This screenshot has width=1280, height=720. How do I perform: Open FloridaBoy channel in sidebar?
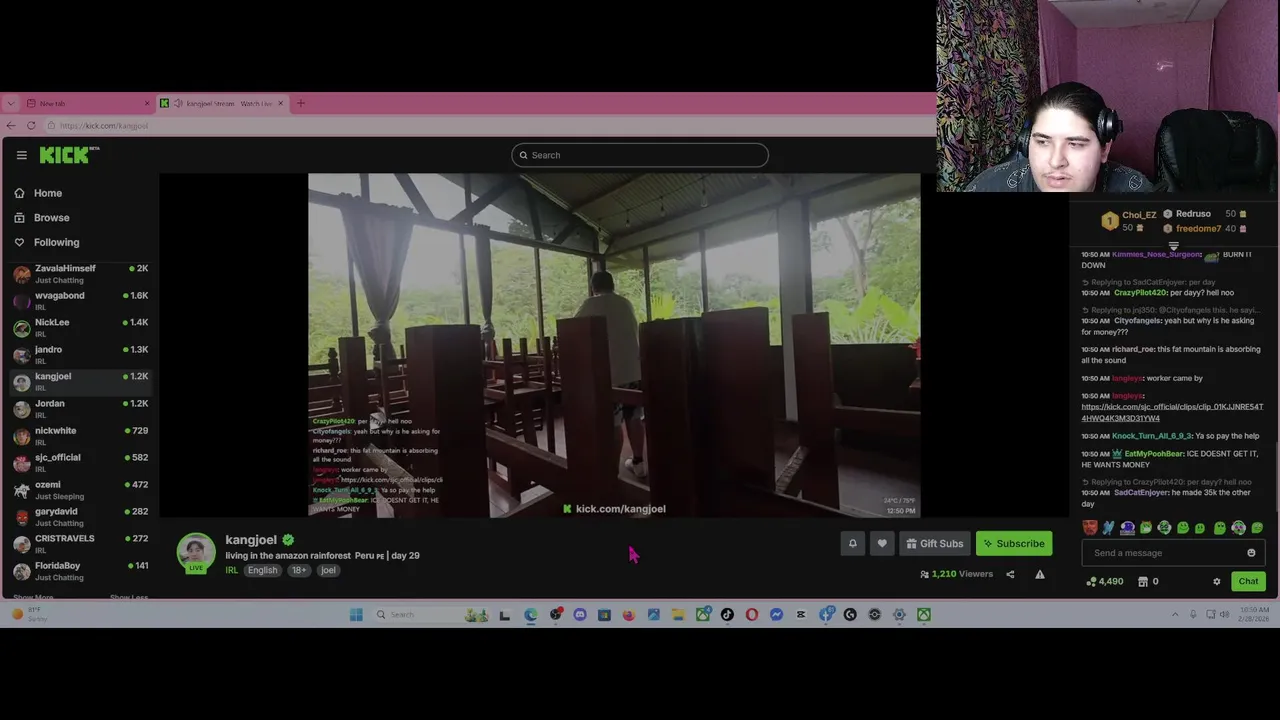click(80, 570)
